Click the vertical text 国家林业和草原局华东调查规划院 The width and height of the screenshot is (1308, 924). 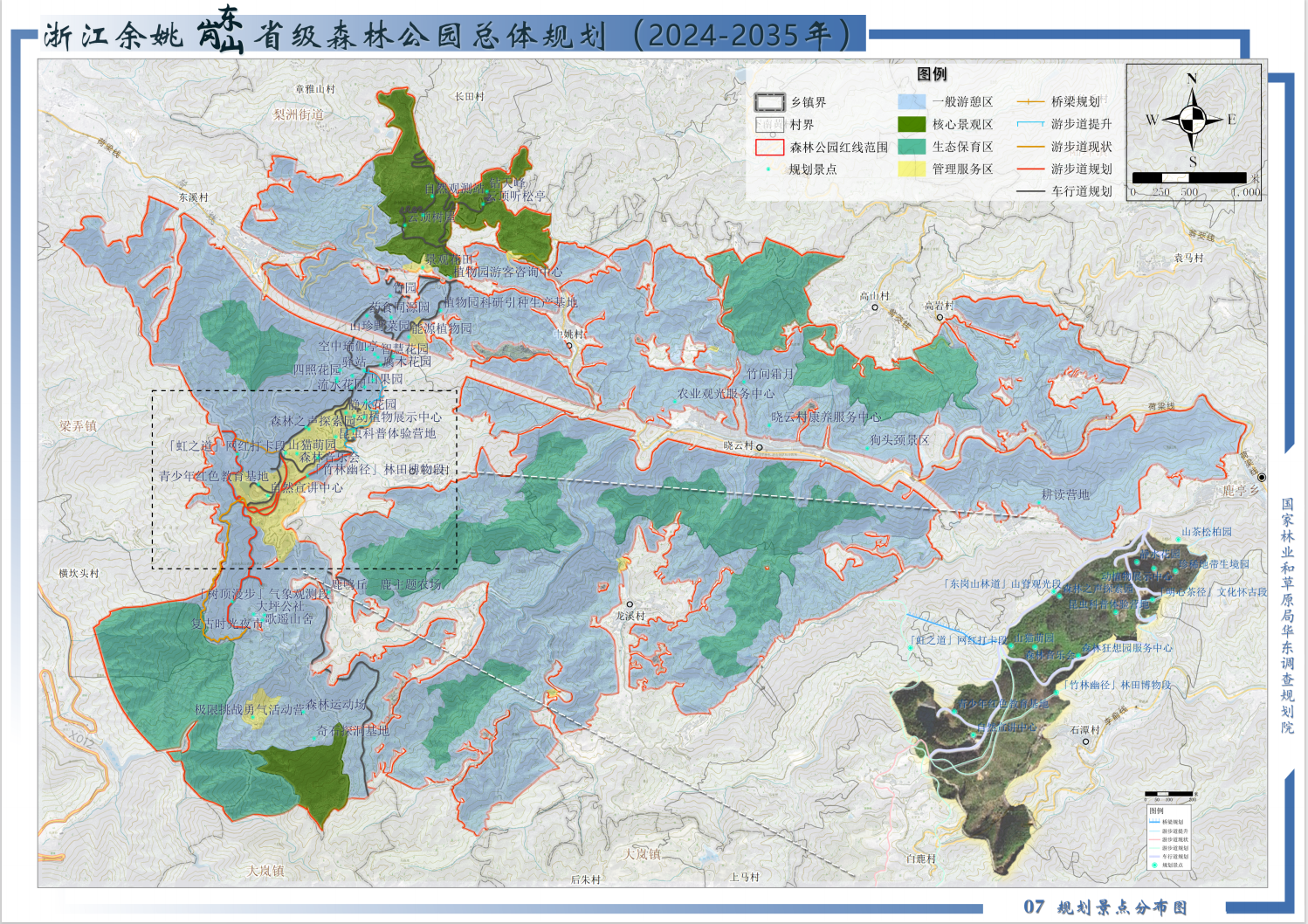tap(1287, 616)
